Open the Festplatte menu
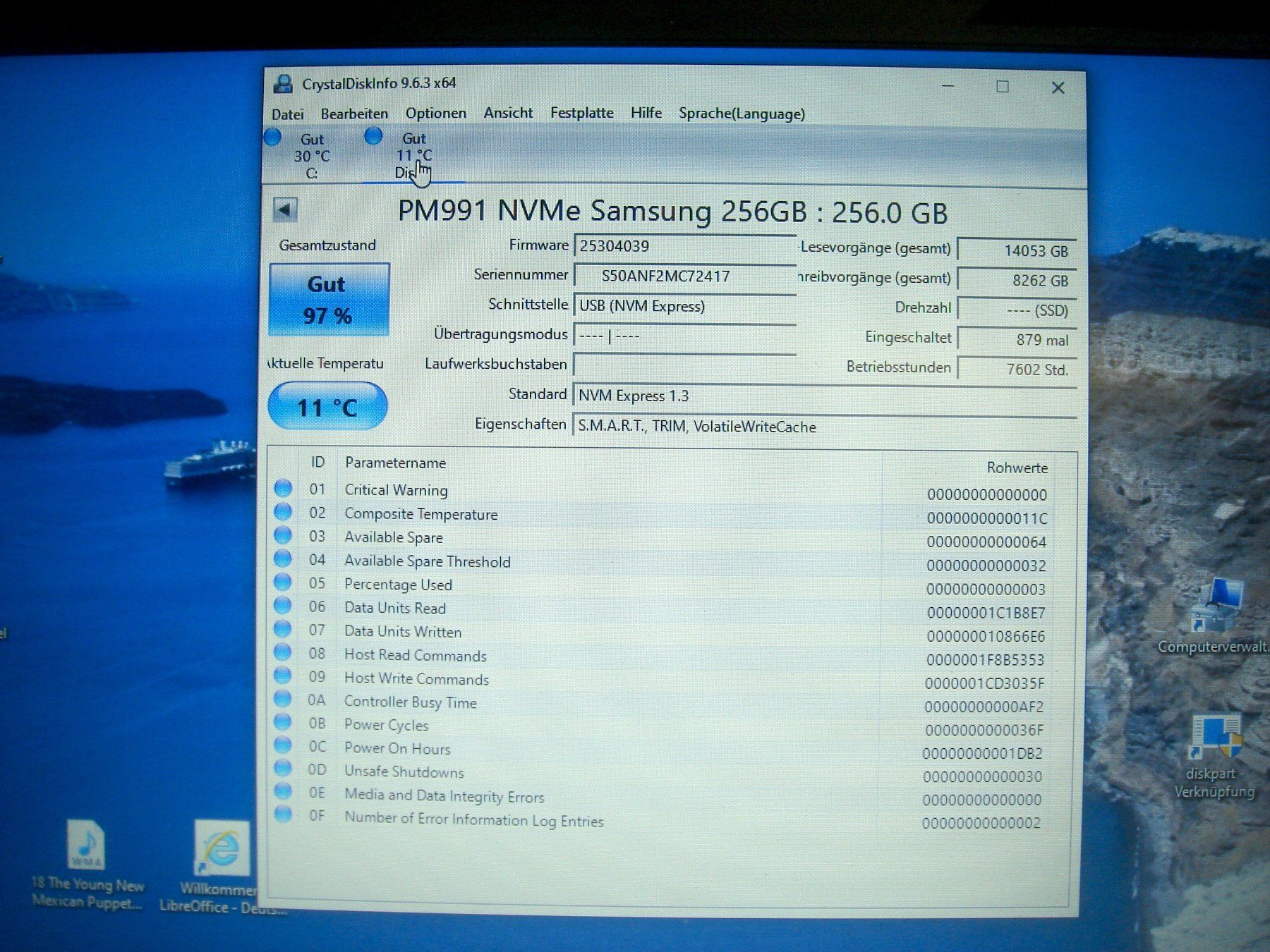 tap(581, 113)
